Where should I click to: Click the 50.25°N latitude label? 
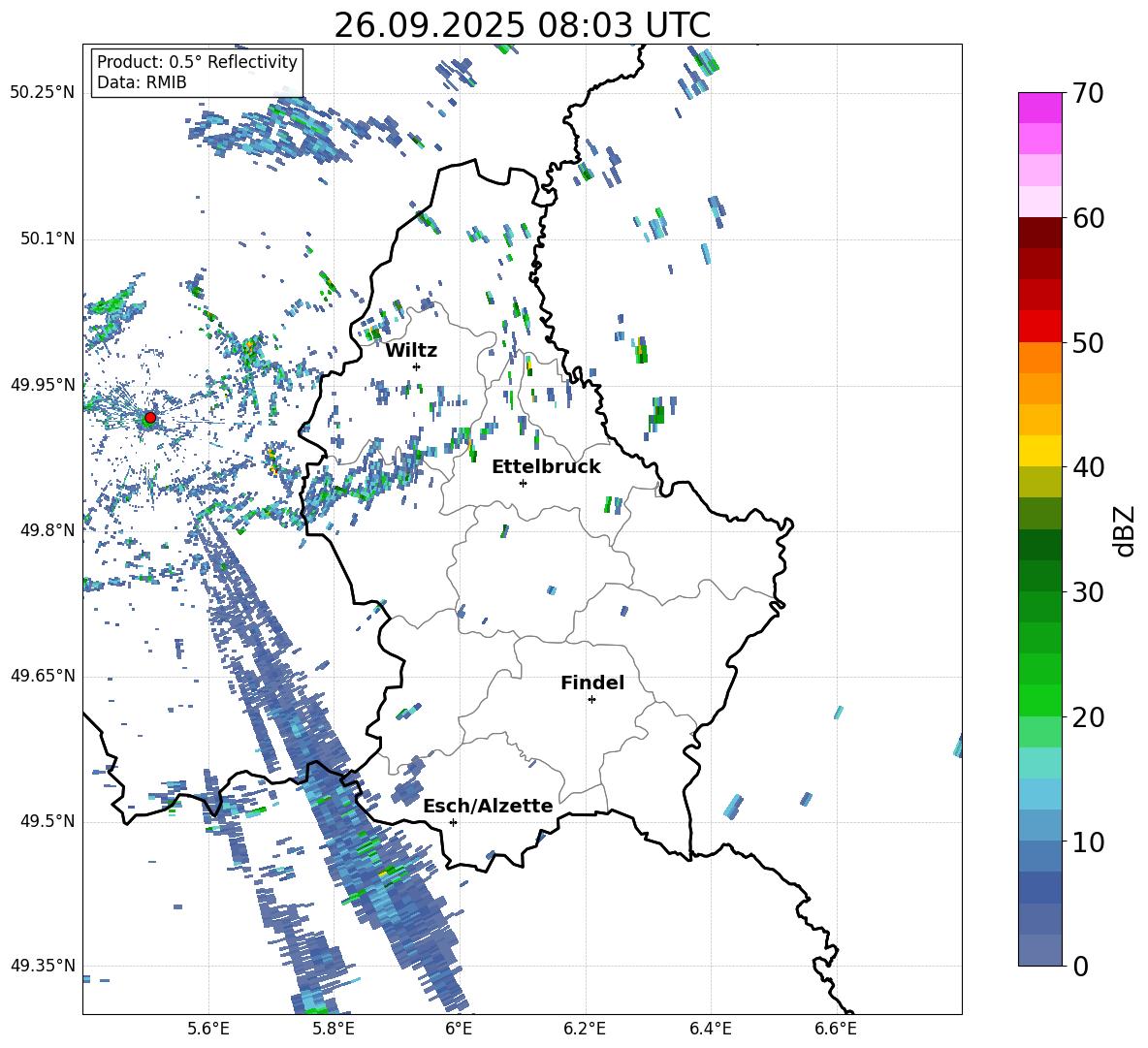point(43,92)
